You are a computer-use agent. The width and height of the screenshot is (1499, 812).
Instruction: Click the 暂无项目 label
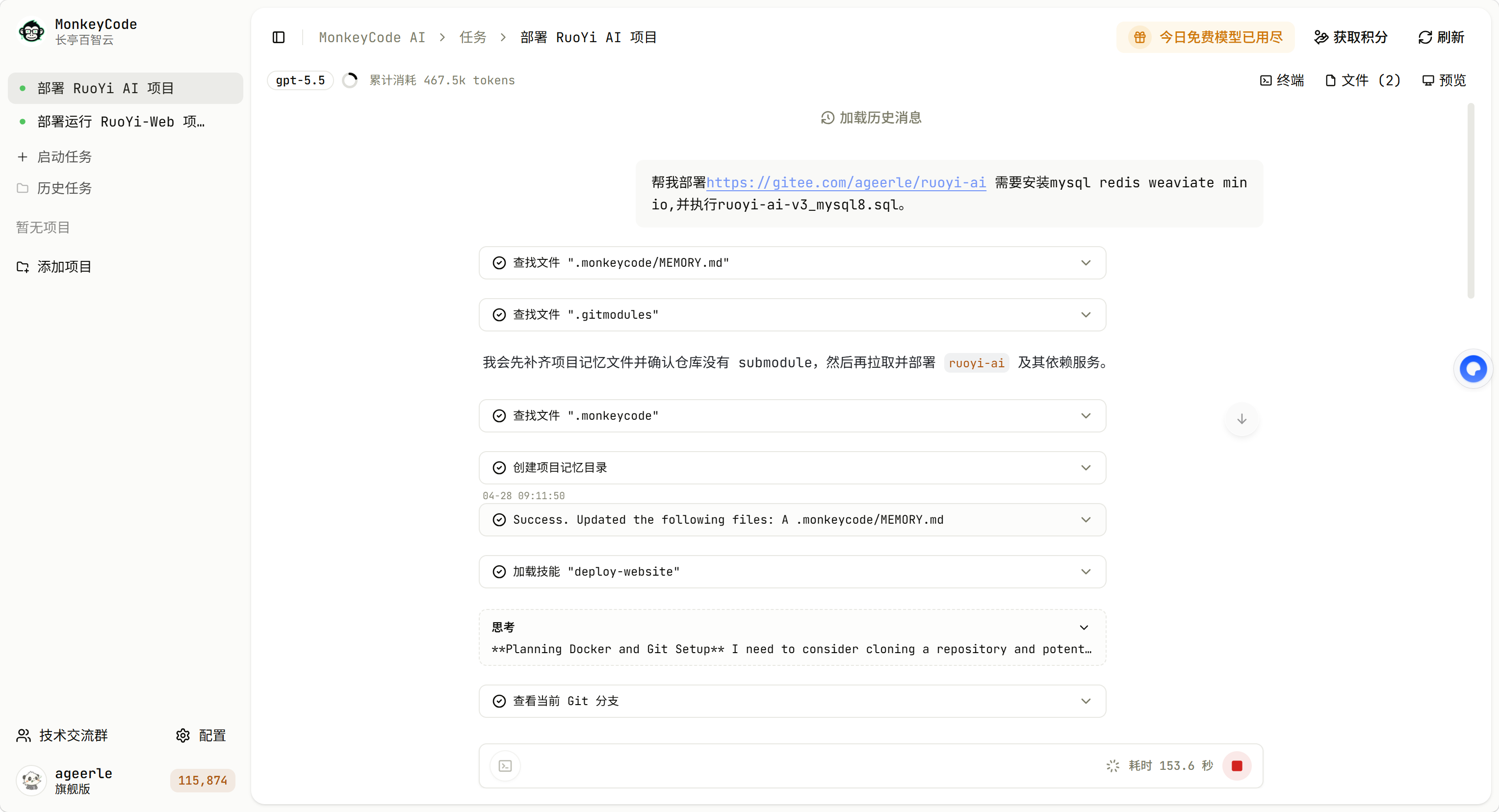point(43,228)
